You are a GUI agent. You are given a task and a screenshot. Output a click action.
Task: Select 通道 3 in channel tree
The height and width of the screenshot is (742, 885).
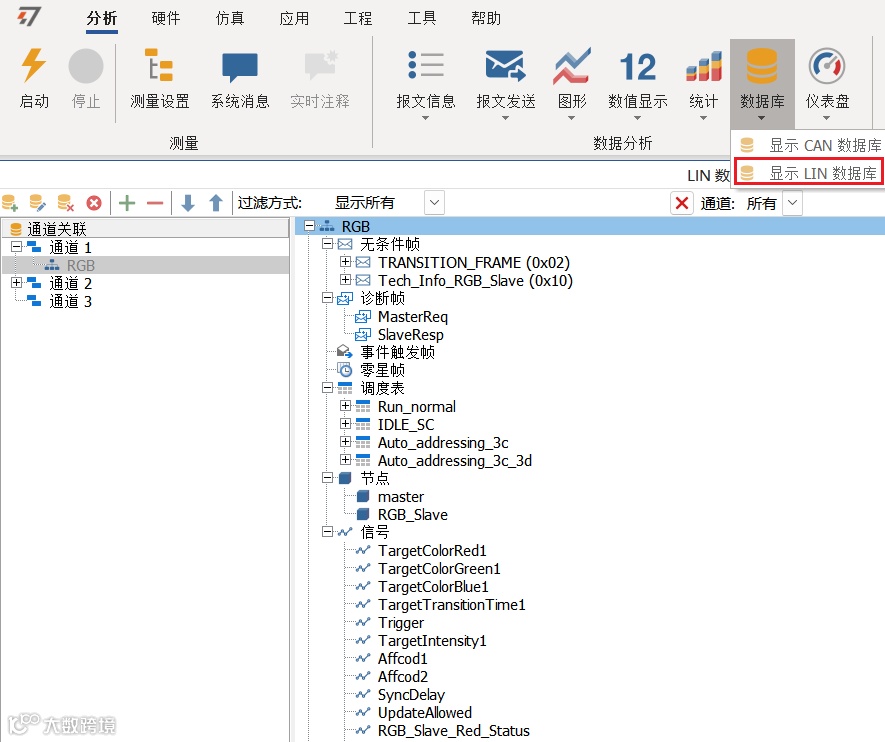[70, 301]
